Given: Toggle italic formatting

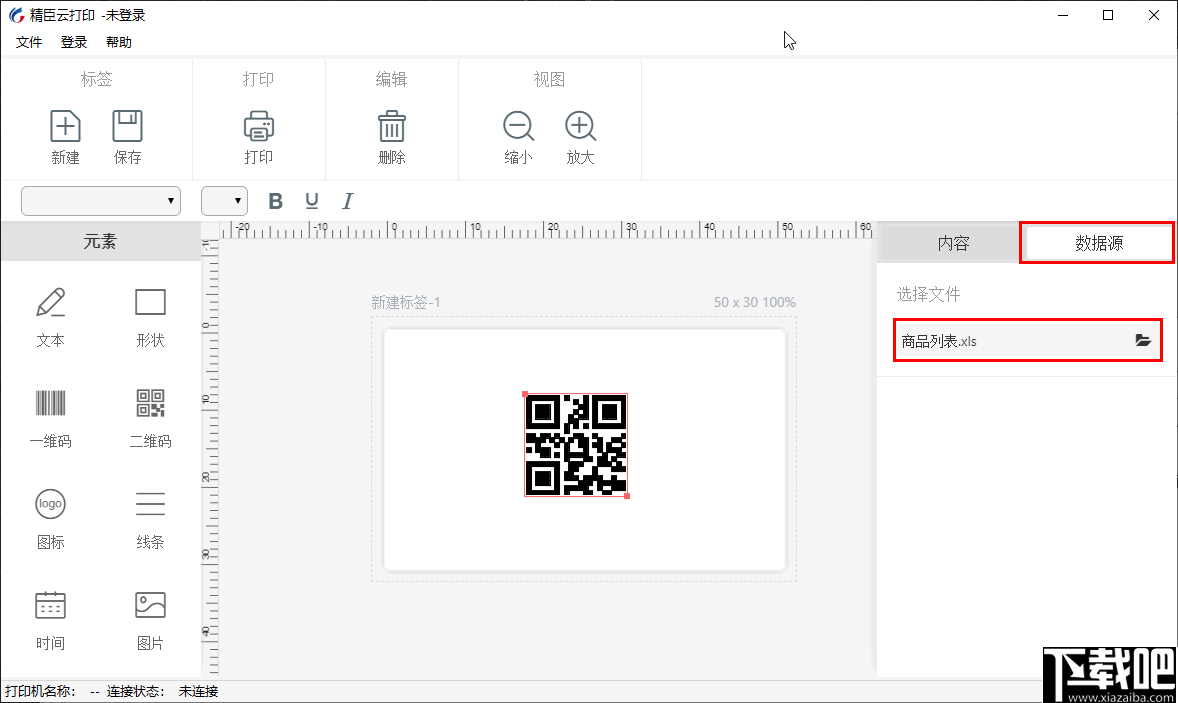Looking at the screenshot, I should point(347,200).
